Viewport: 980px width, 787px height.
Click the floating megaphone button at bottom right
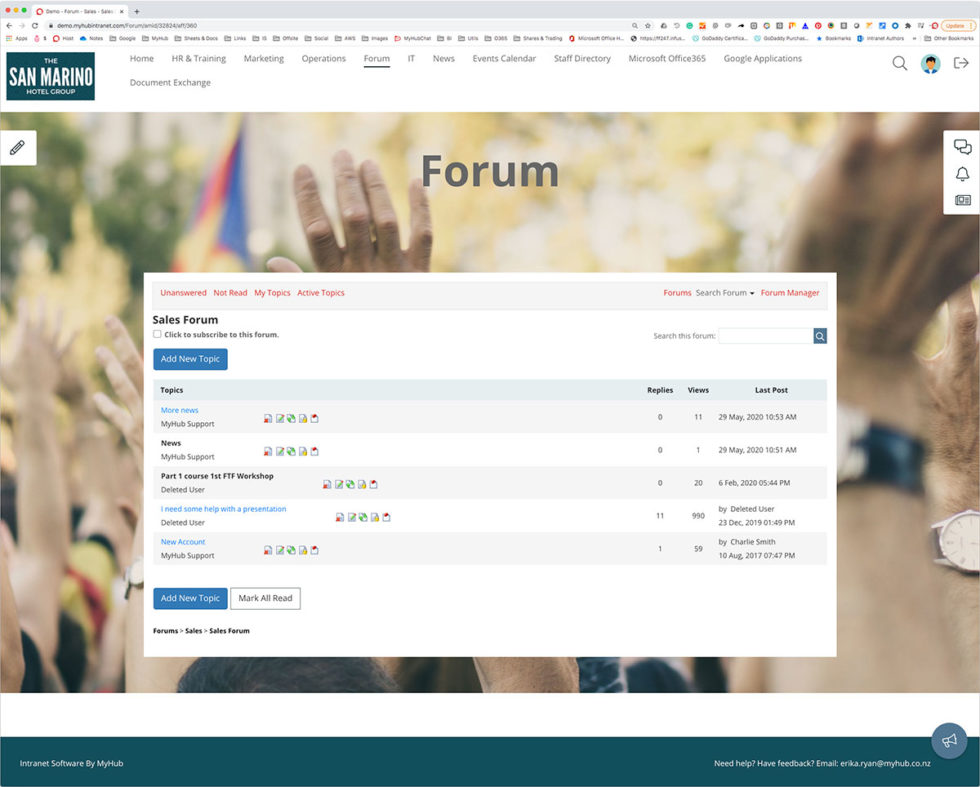pos(949,740)
